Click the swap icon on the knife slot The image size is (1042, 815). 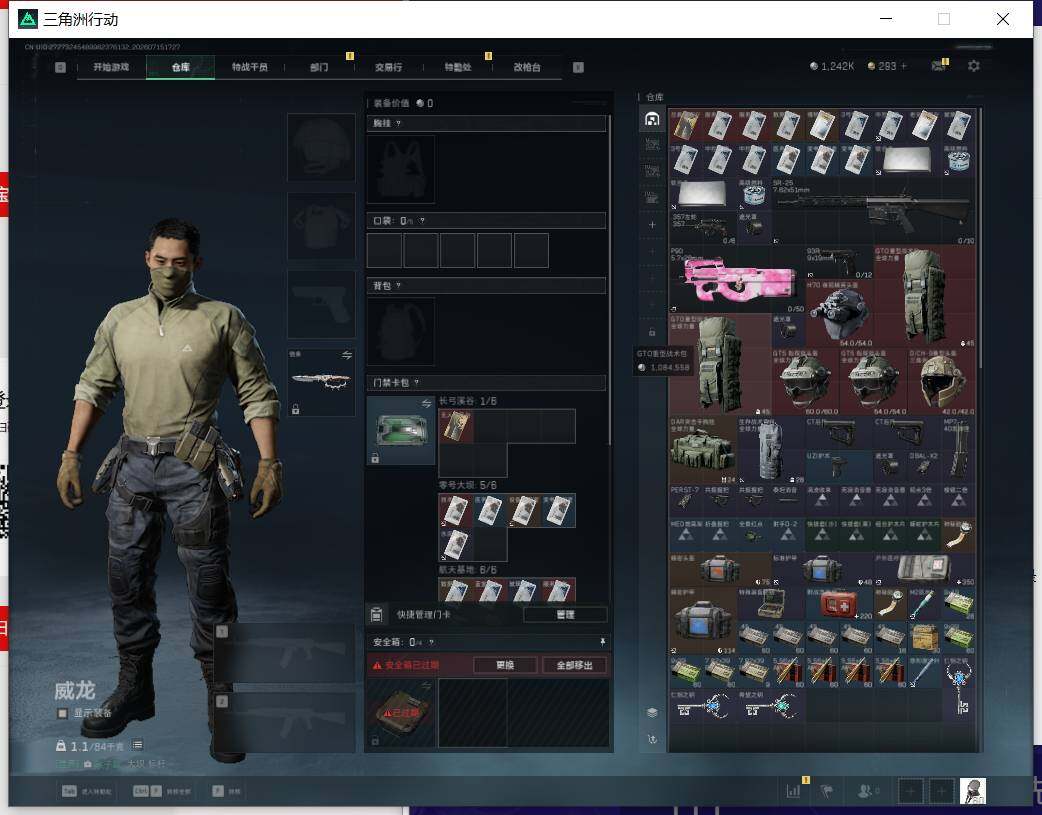pos(346,356)
